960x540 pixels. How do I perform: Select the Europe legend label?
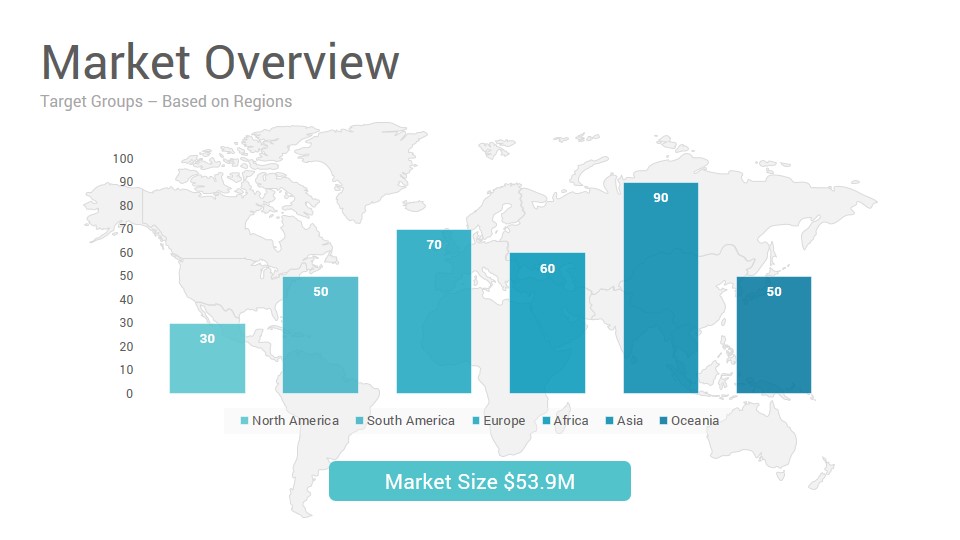coord(504,421)
